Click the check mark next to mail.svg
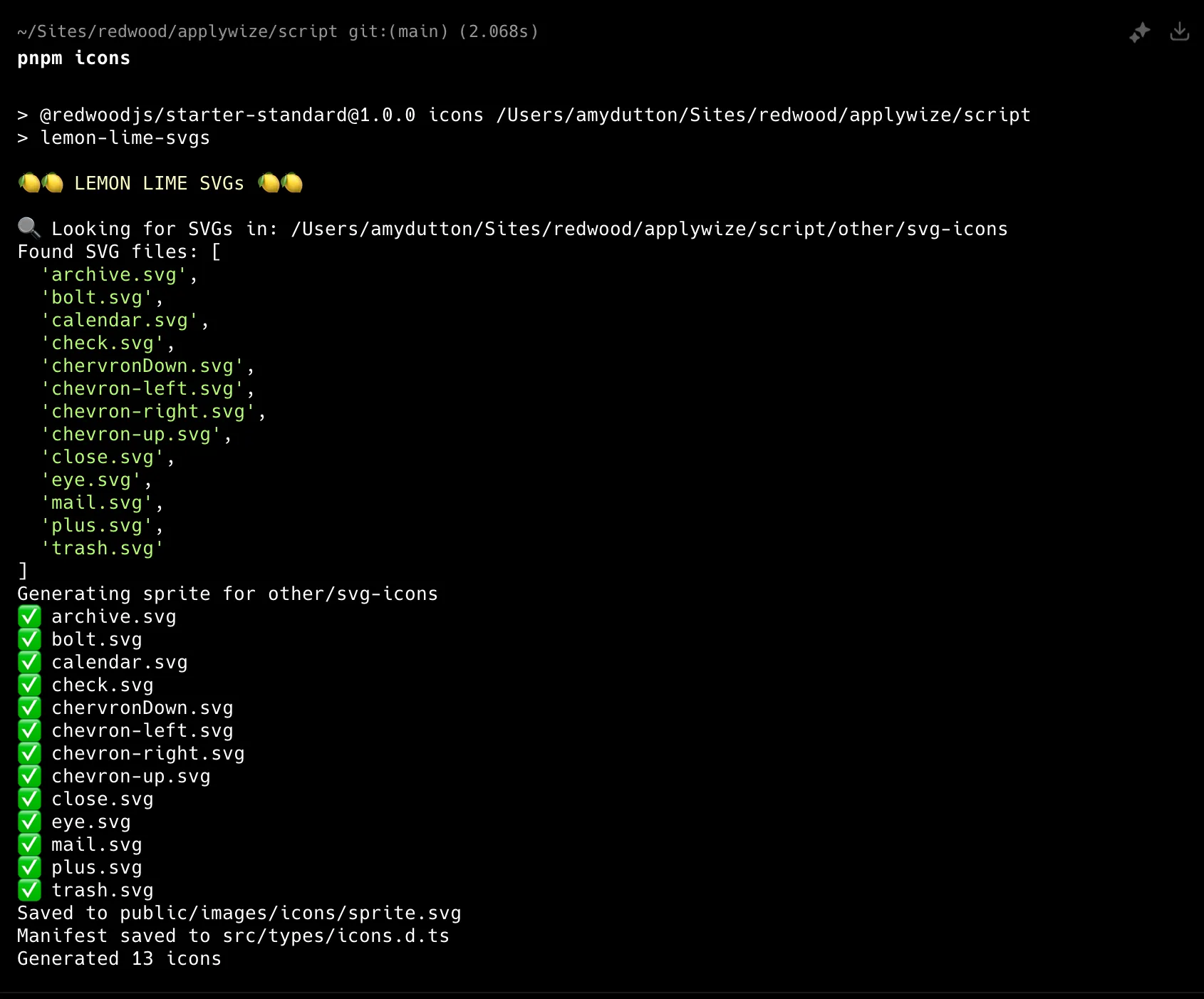Image resolution: width=1204 pixels, height=999 pixels. (x=29, y=844)
